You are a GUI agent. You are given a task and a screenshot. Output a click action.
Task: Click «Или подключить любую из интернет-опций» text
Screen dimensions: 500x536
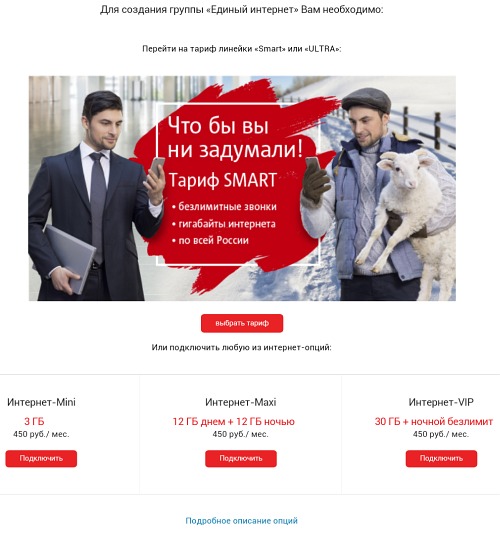pyautogui.click(x=241, y=347)
